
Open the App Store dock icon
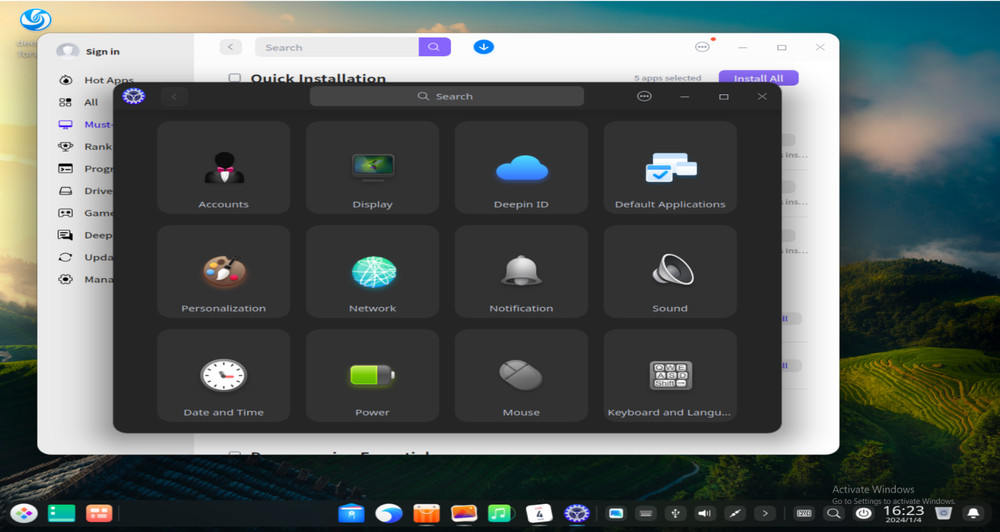(x=426, y=514)
